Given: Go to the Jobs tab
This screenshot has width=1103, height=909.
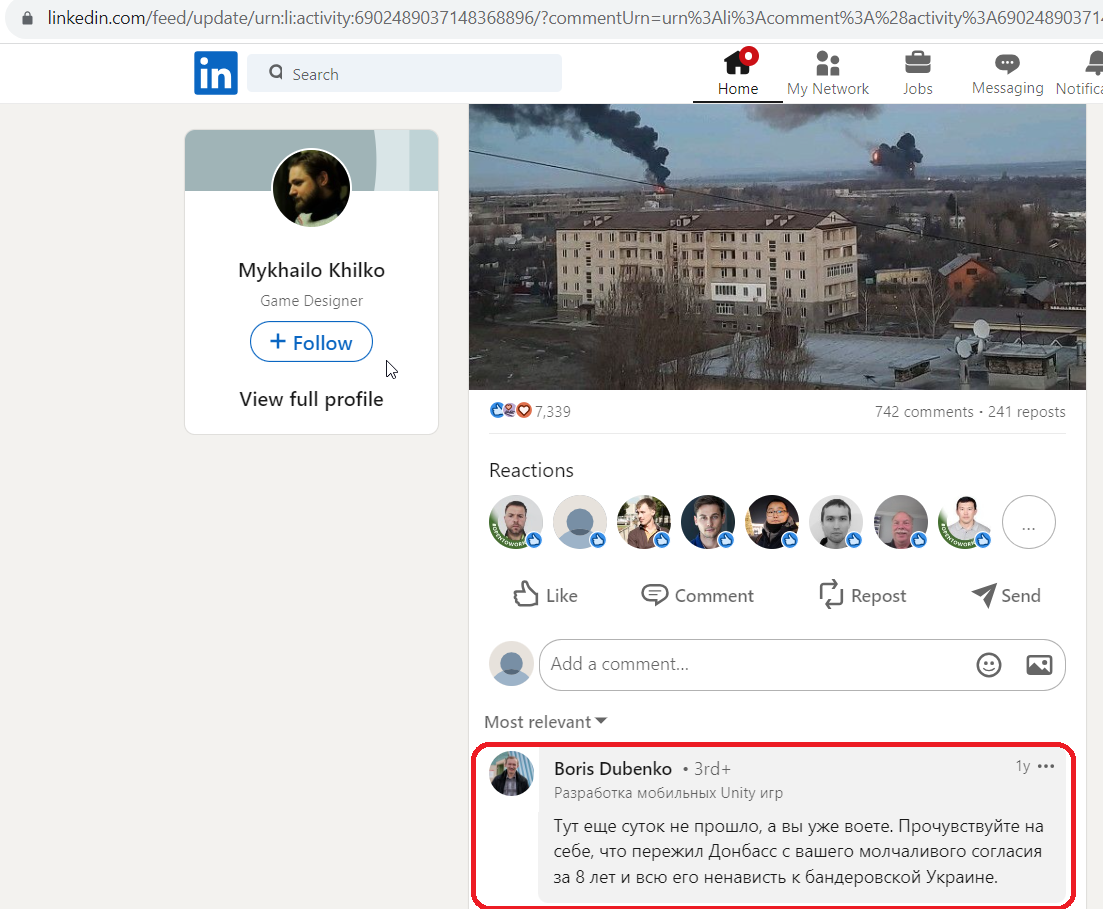Looking at the screenshot, I should click(x=917, y=73).
